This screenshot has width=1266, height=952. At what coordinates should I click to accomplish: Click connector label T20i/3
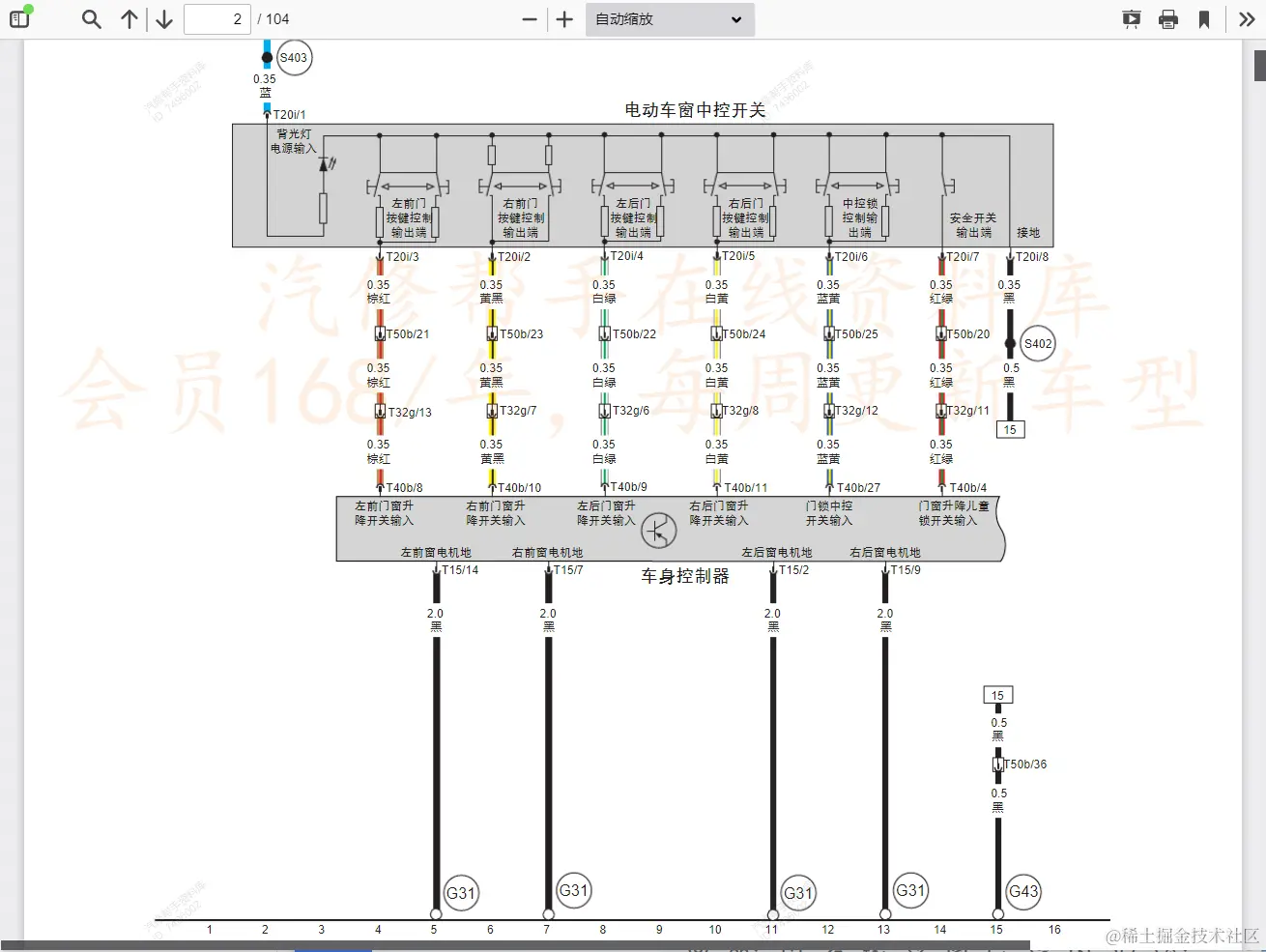402,257
